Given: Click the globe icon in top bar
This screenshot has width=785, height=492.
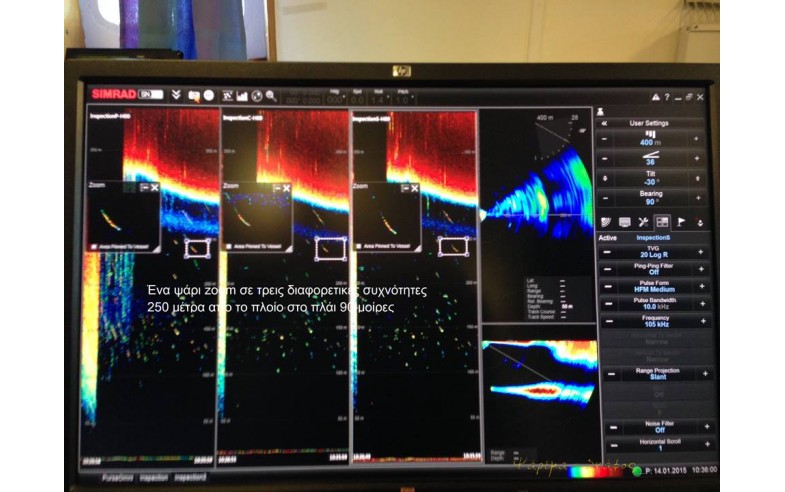Looking at the screenshot, I should (257, 96).
